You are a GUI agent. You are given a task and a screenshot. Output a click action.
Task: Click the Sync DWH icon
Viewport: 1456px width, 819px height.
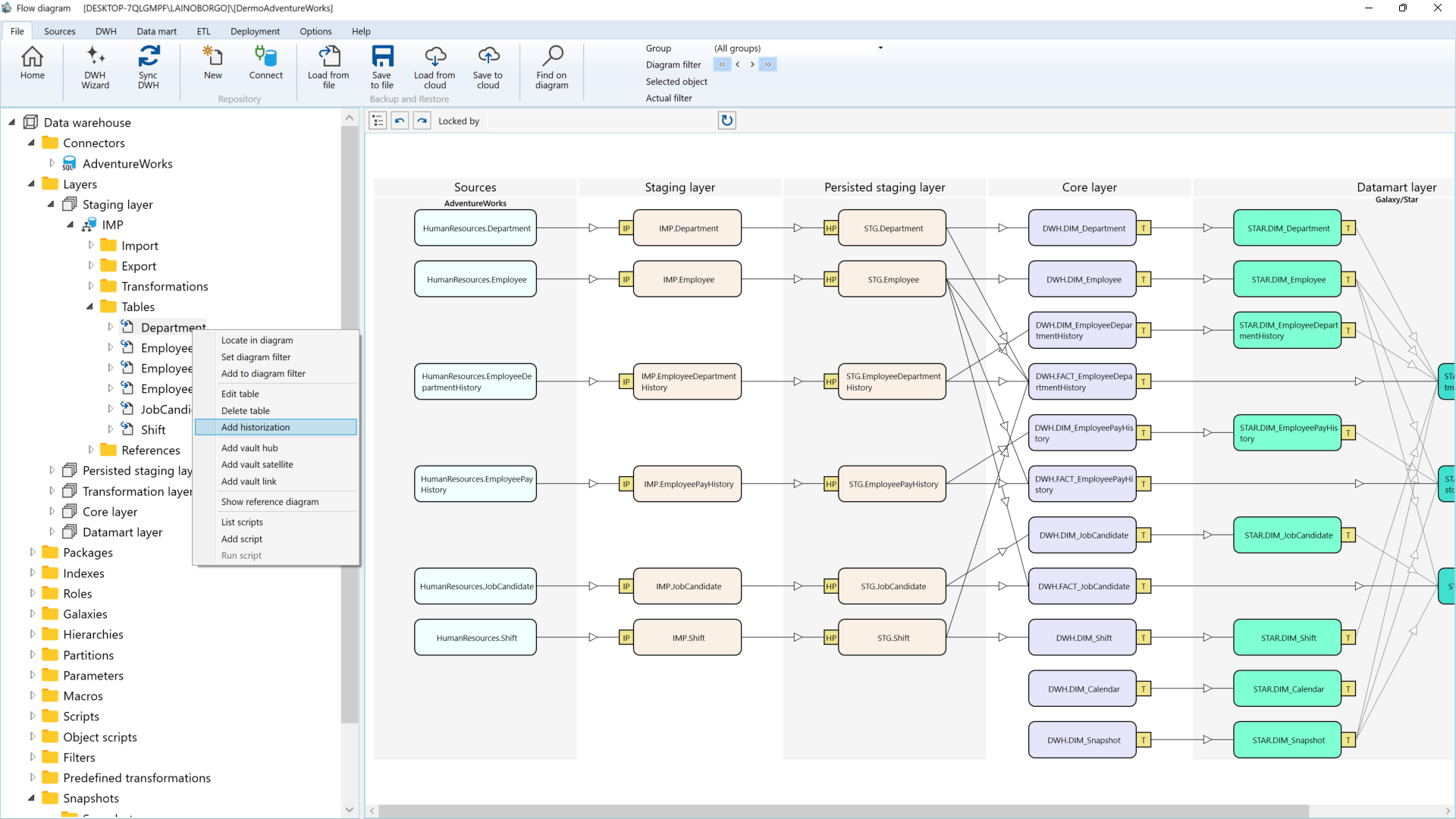pyautogui.click(x=149, y=67)
